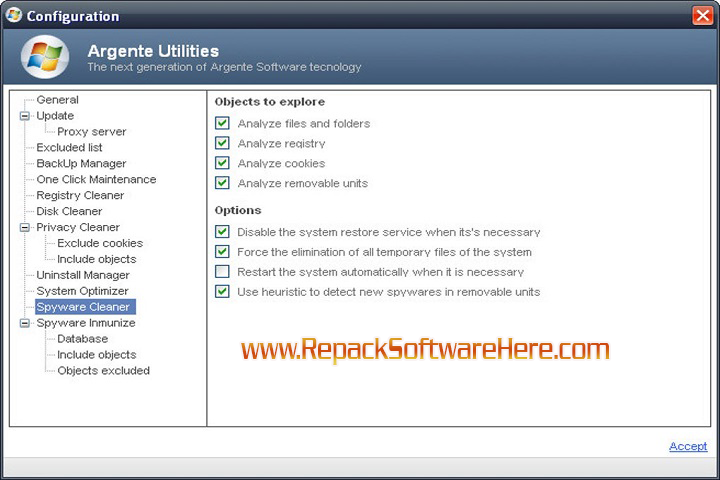Uncheck Disable the system restore service option
The height and width of the screenshot is (480, 720).
point(222,232)
